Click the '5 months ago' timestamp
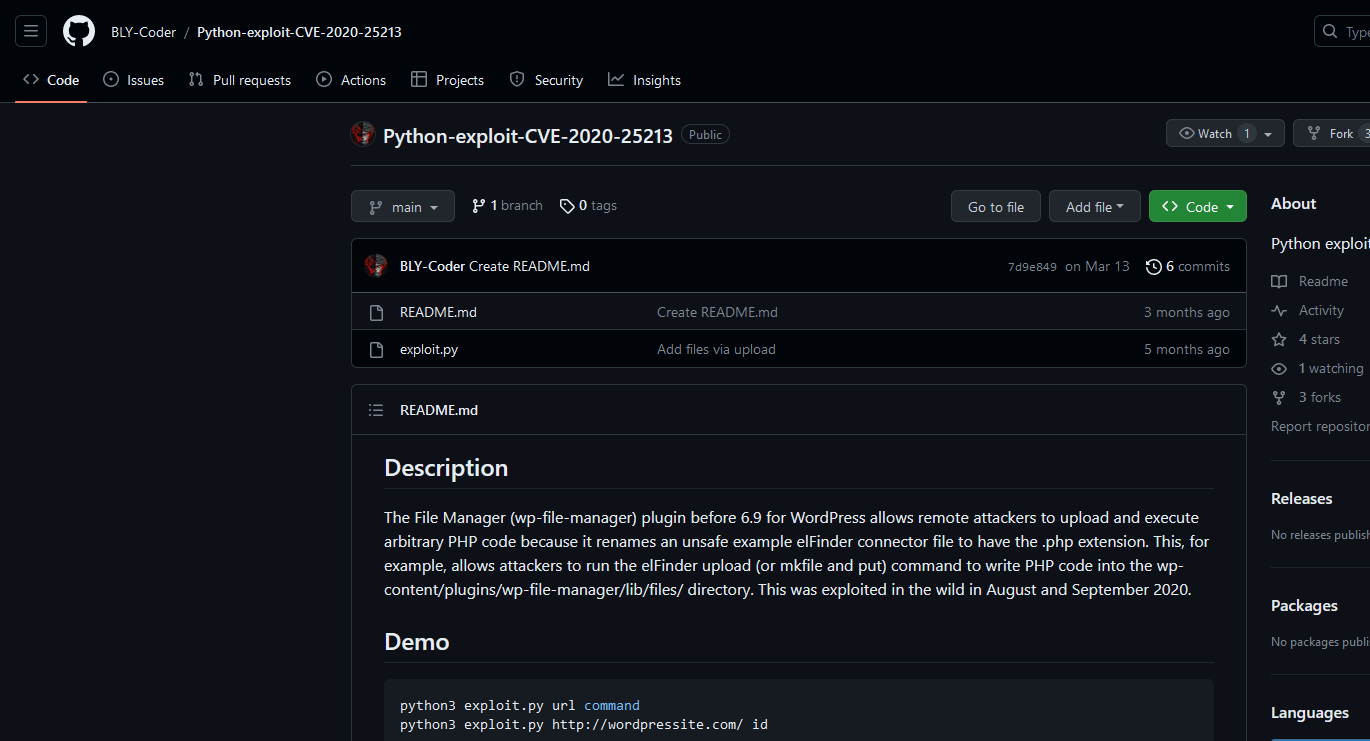The image size is (1370, 741). coord(1187,349)
